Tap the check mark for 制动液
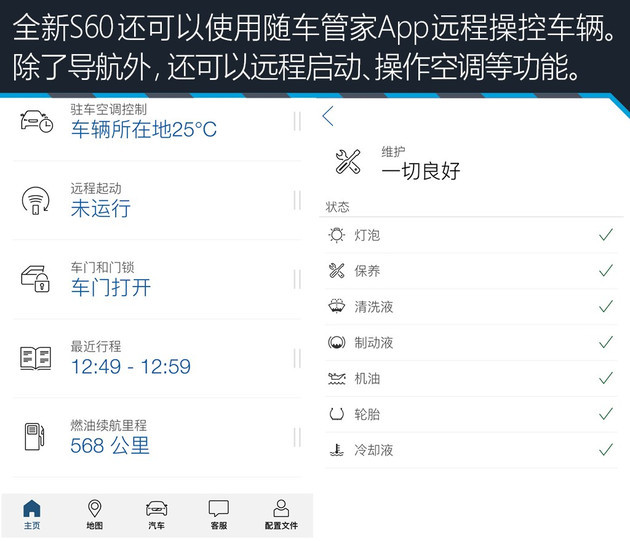 606,342
